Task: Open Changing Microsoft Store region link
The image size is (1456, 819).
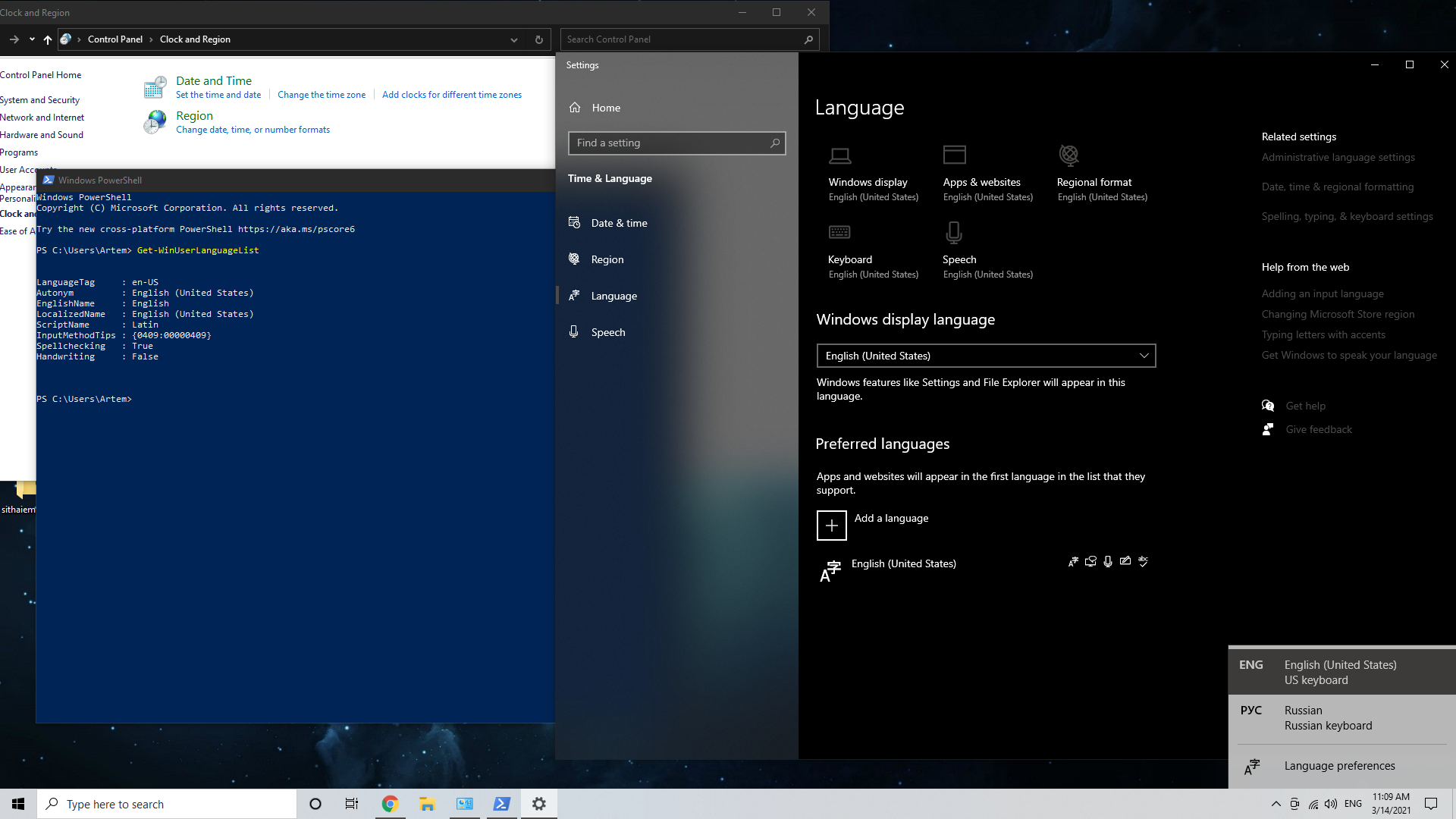Action: point(1338,314)
